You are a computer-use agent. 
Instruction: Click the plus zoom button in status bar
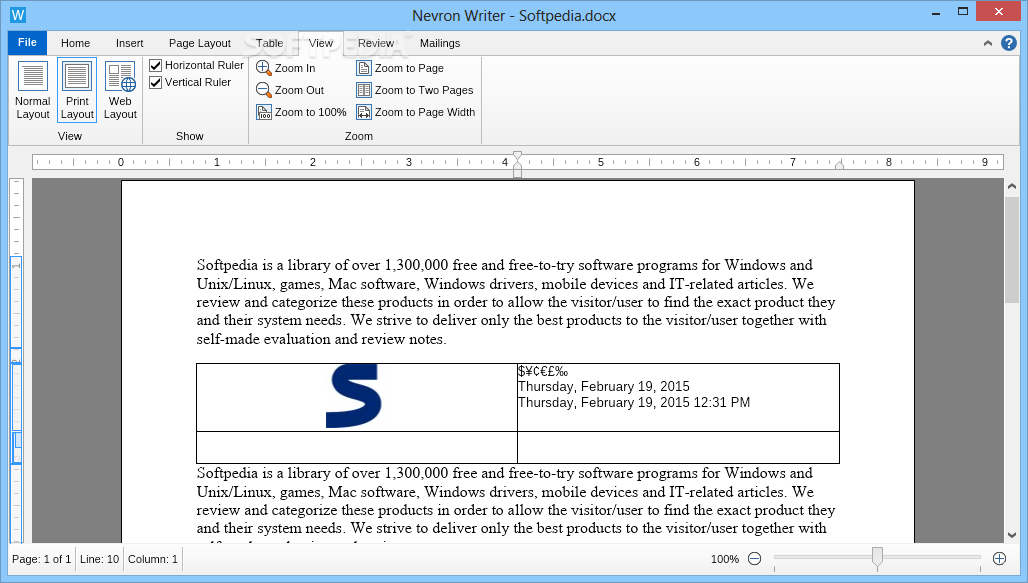999,559
